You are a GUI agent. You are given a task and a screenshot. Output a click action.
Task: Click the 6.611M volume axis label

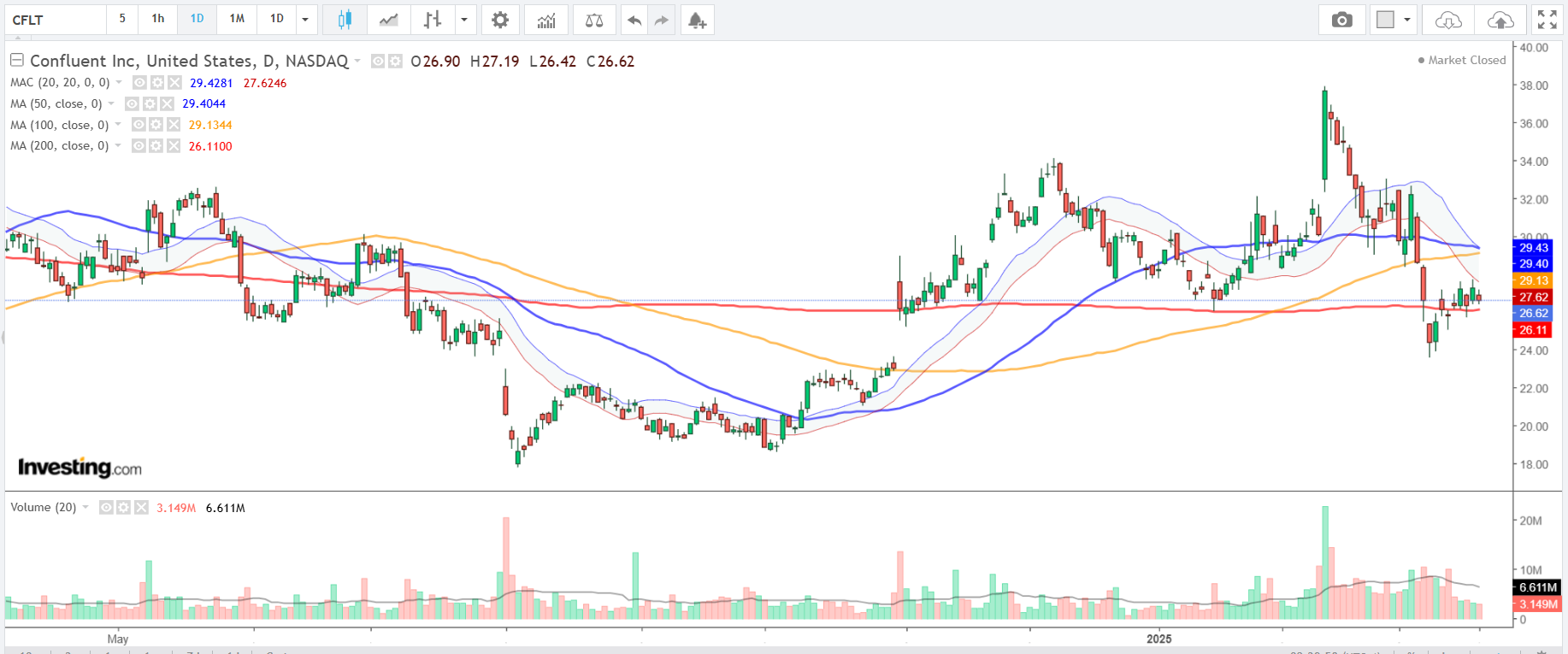click(x=1538, y=587)
